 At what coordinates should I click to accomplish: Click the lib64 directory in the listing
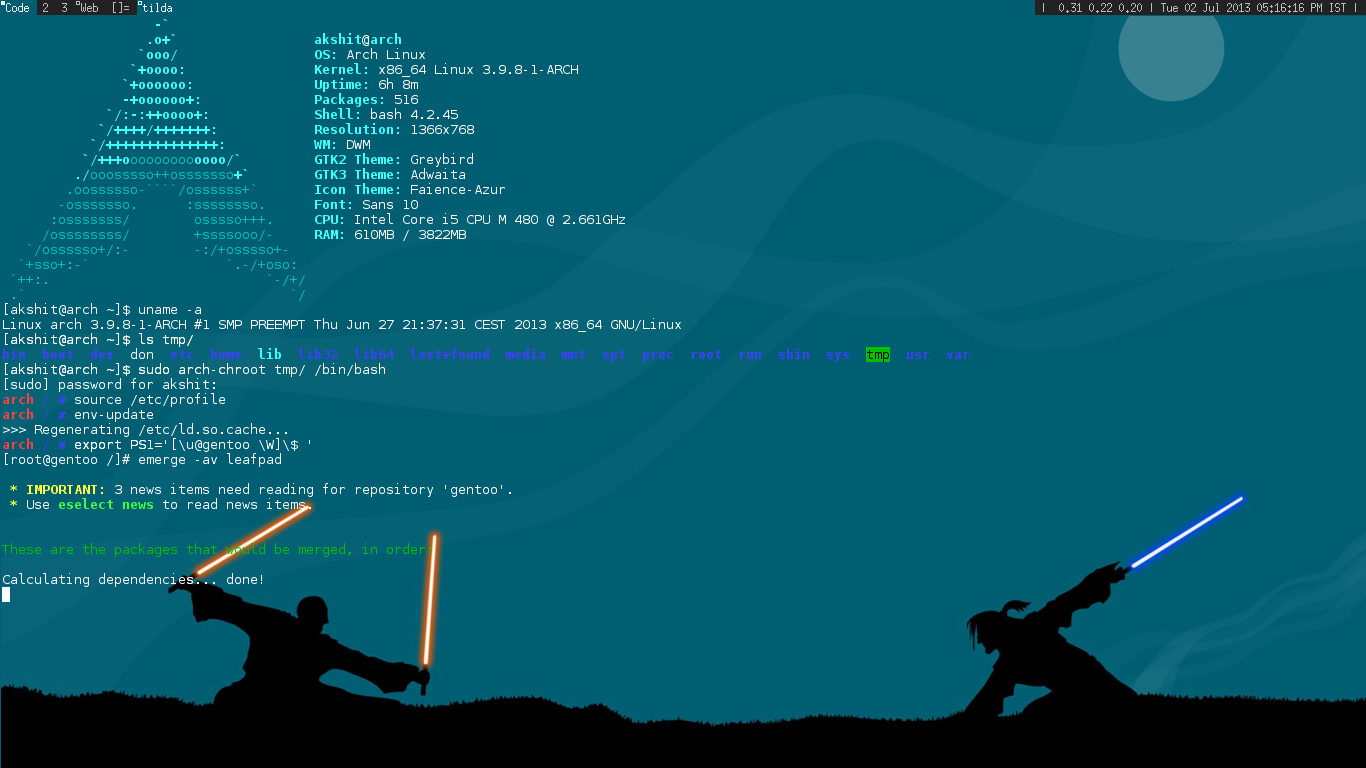pos(374,355)
